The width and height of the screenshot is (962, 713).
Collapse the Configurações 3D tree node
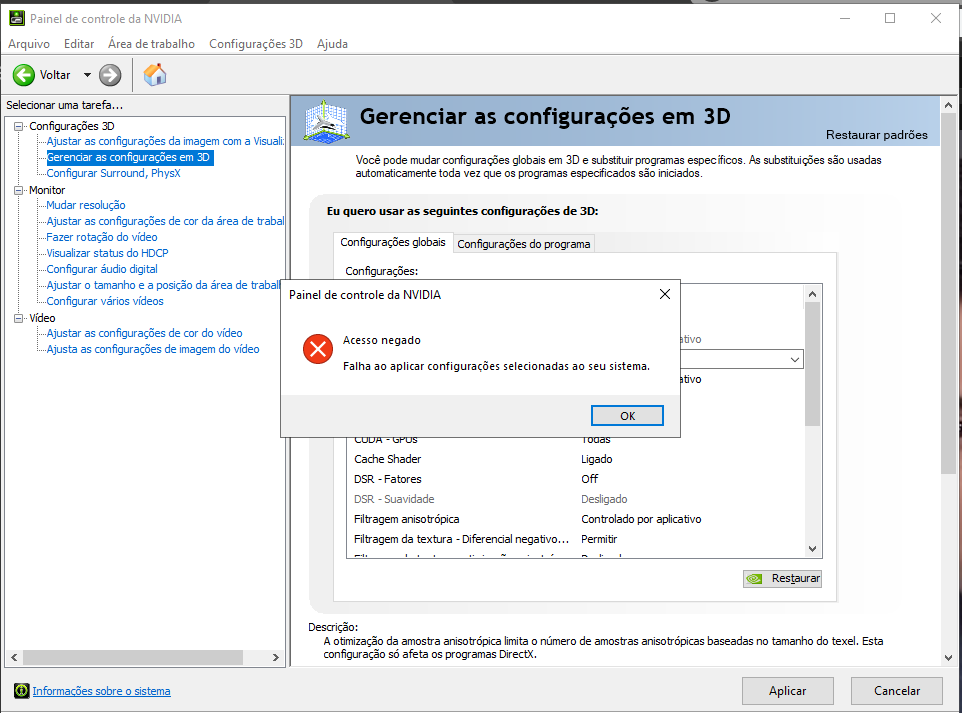(x=19, y=126)
